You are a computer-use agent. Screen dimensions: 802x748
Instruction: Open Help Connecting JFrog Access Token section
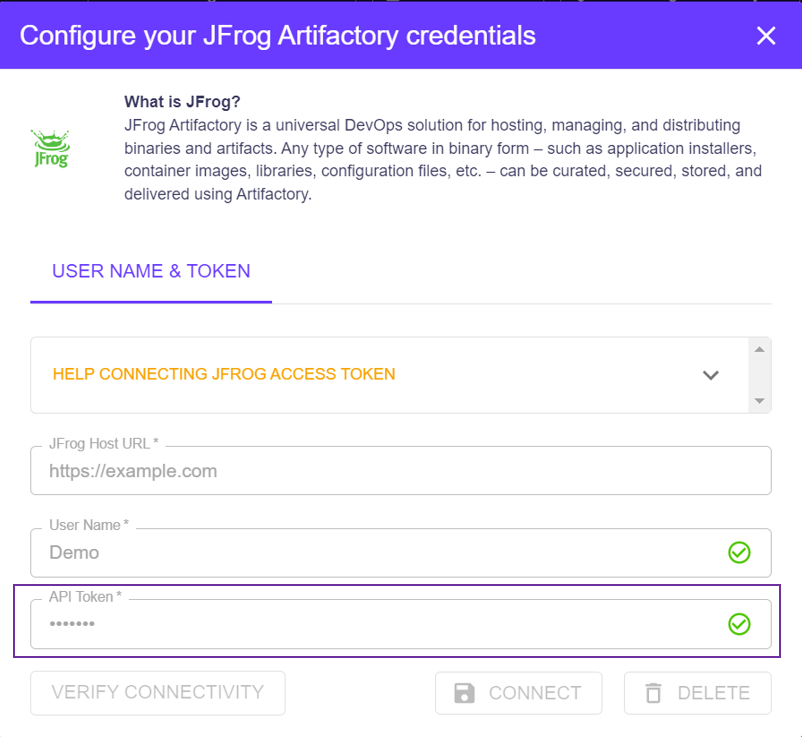224,374
